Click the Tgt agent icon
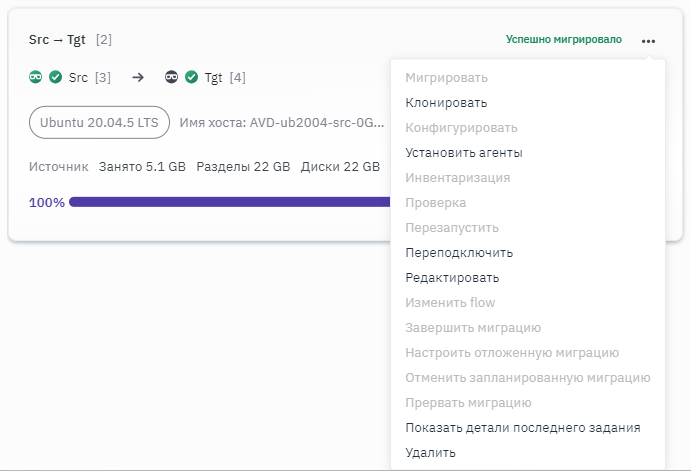This screenshot has height=471, width=691. [x=172, y=77]
